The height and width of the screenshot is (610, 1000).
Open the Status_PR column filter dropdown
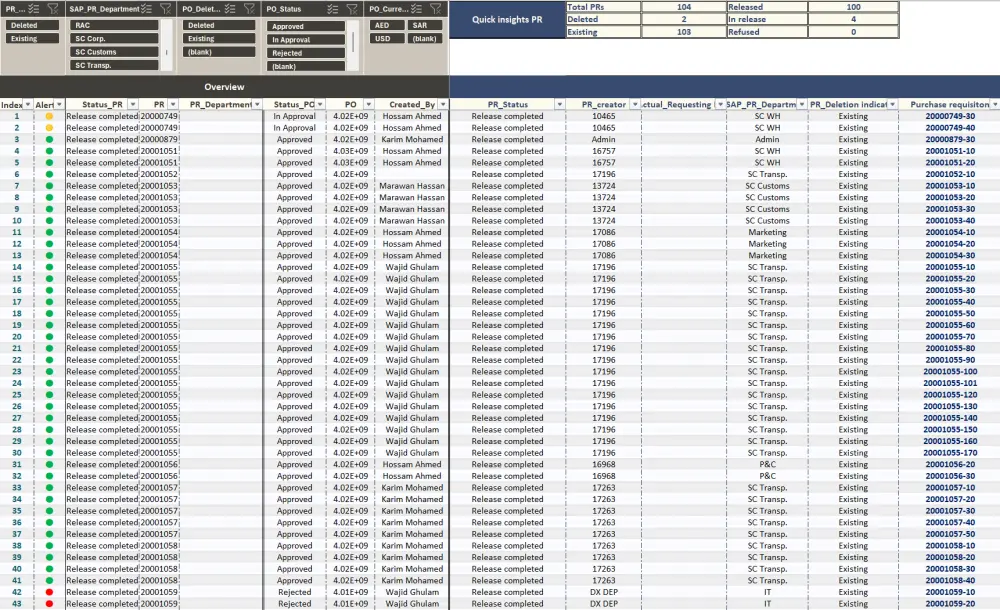tap(133, 104)
